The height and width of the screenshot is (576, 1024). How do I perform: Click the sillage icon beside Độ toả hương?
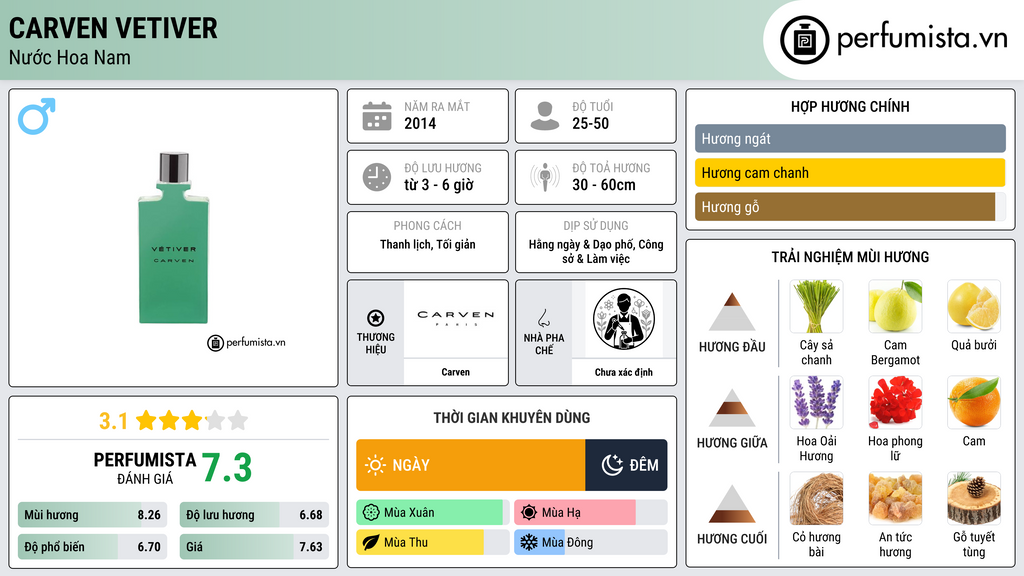(545, 177)
